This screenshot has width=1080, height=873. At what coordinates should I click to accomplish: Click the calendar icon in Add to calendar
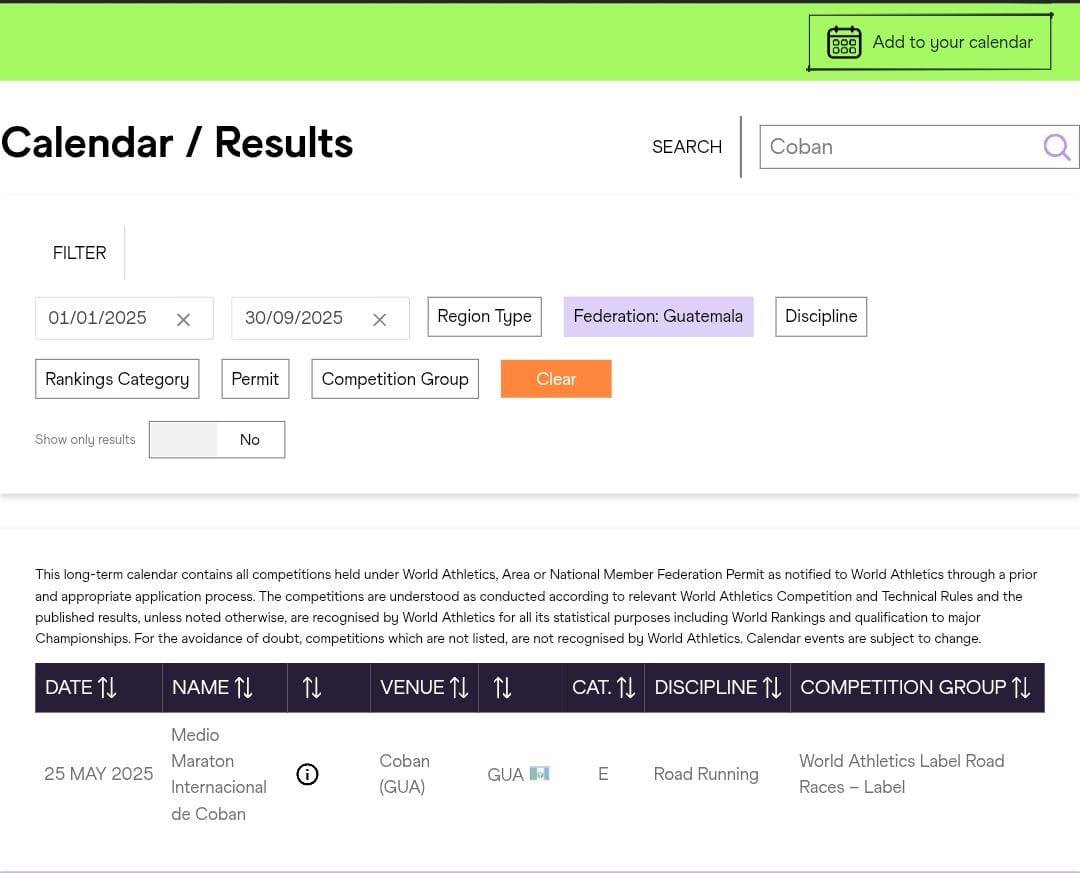coord(843,42)
